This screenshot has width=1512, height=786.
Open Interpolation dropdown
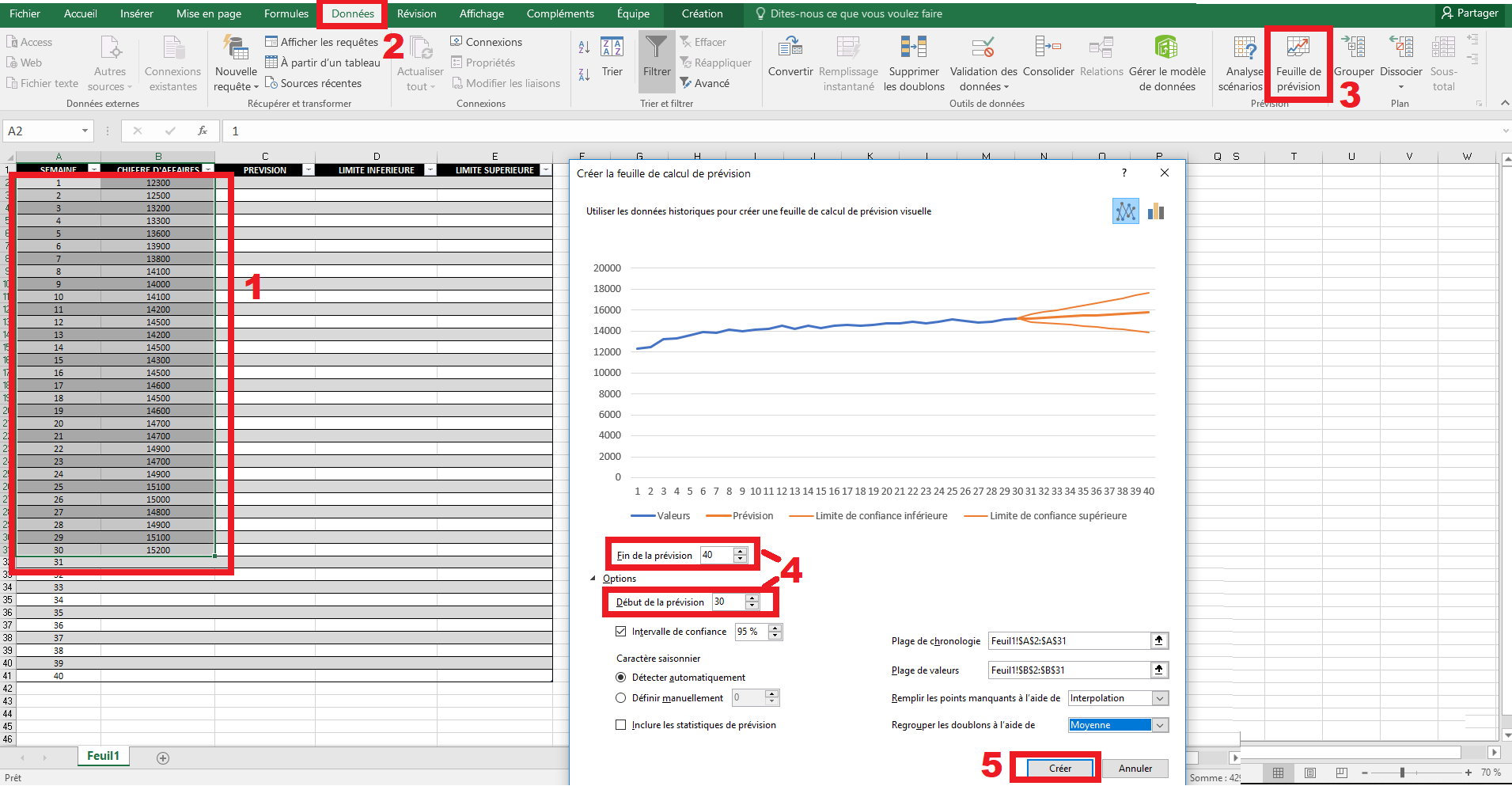point(1160,698)
